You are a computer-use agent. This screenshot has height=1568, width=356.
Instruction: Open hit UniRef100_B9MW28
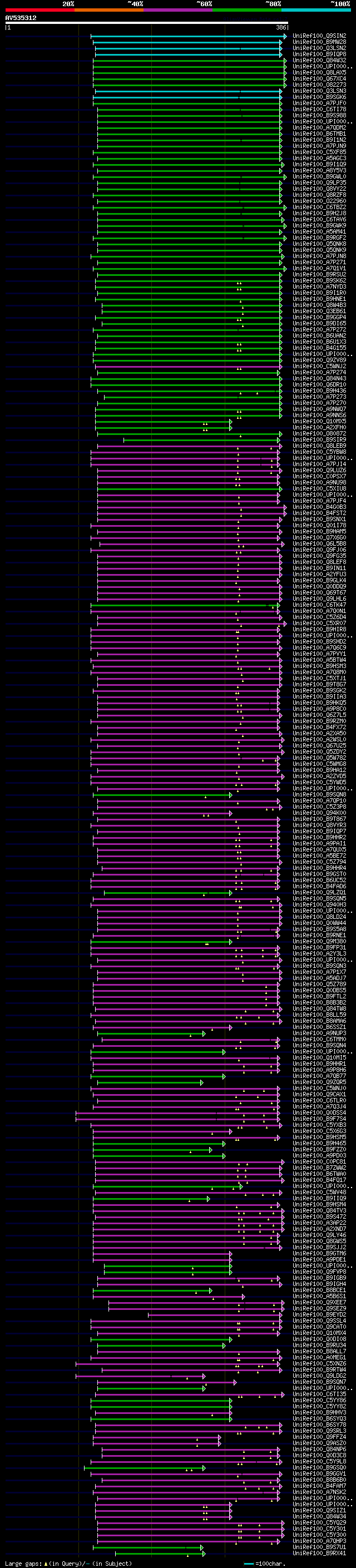coord(319,42)
